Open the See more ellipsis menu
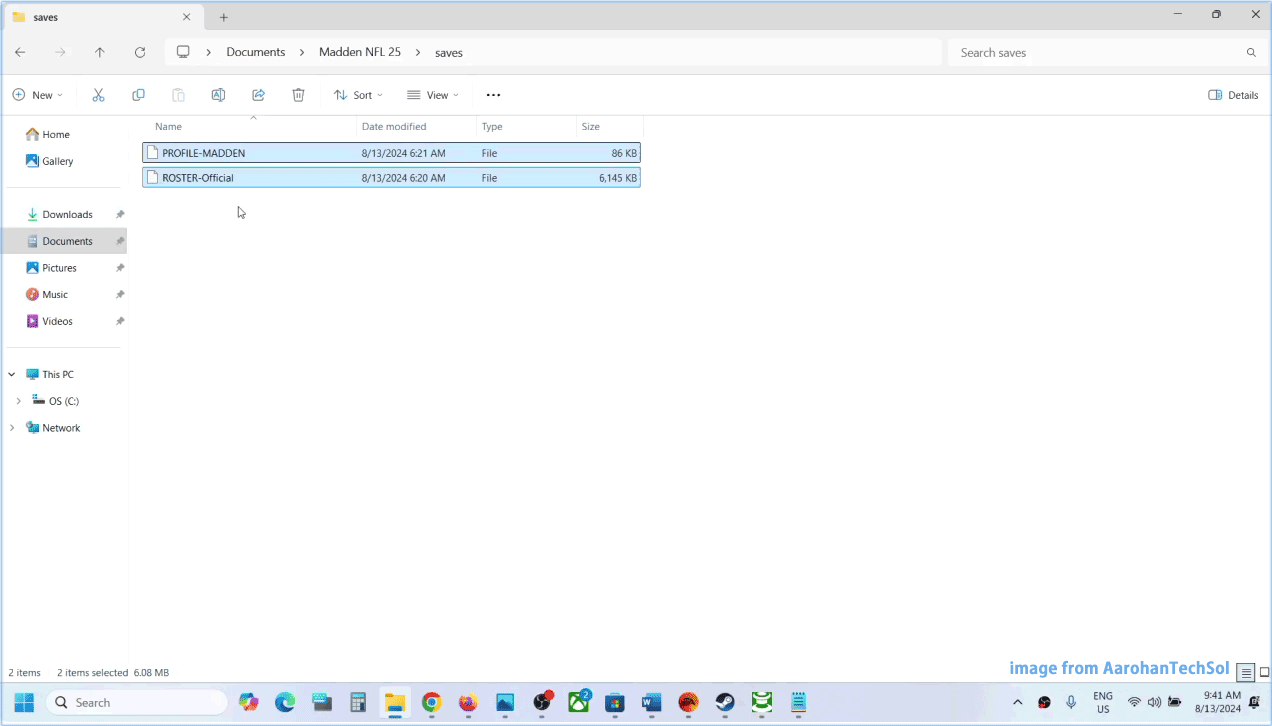The image size is (1272, 726). point(493,95)
